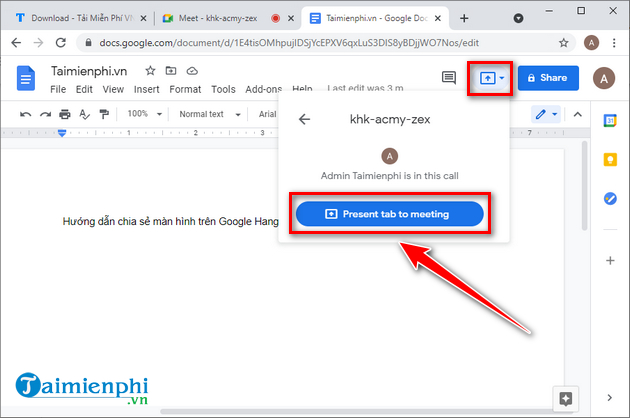Click Present tab to meeting button
This screenshot has height=418, width=630.
(389, 214)
